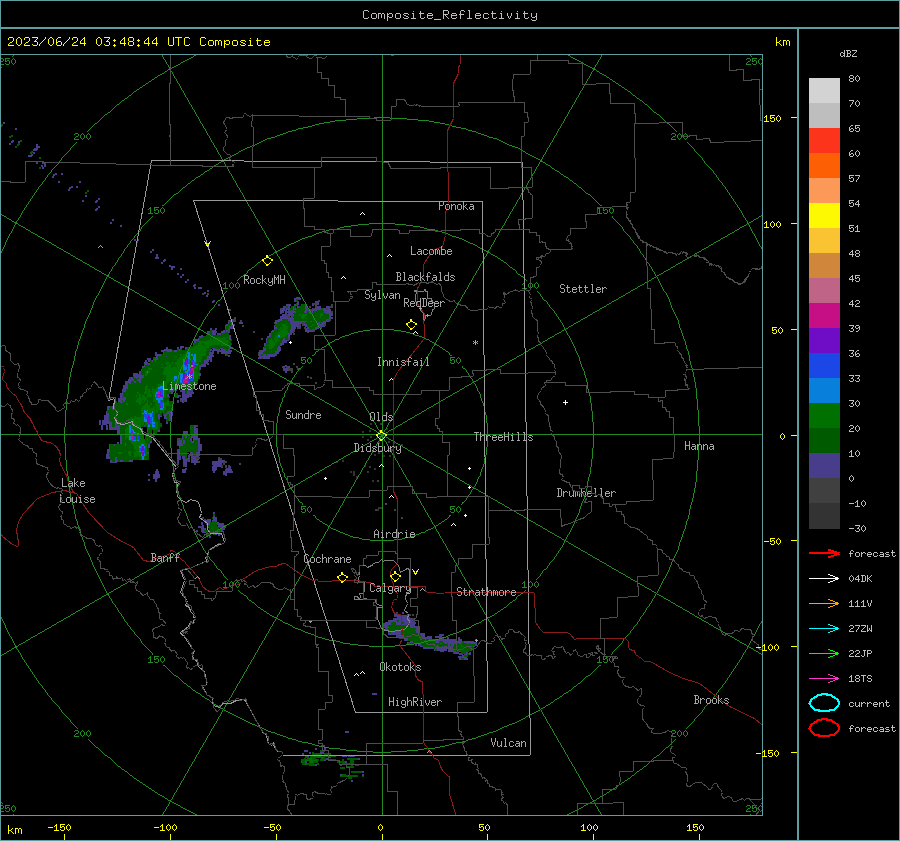Click the Calgary label
Image resolution: width=900 pixels, height=841 pixels.
[x=390, y=588]
